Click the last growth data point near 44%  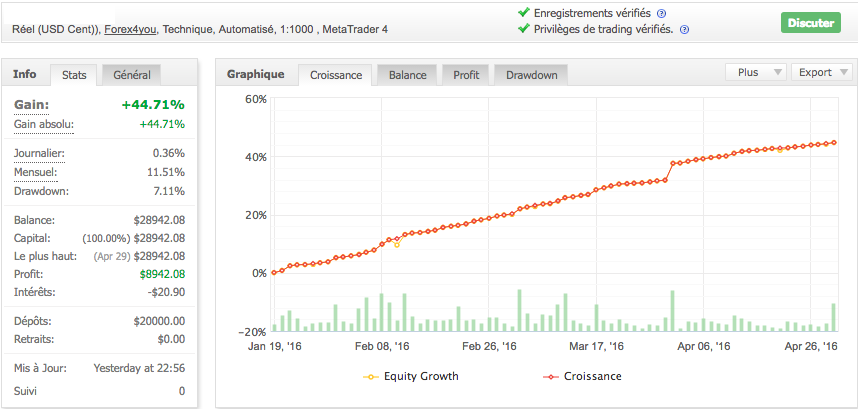point(834,142)
